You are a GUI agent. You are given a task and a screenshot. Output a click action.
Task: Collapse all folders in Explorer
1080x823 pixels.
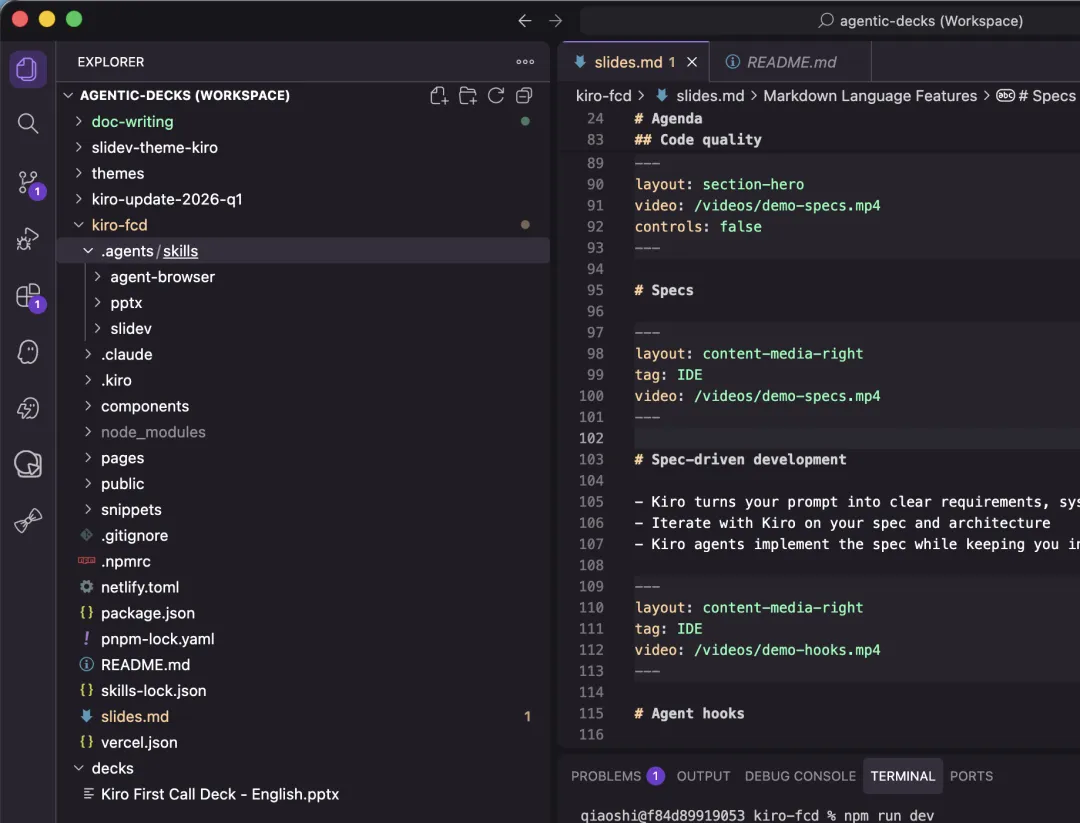click(524, 96)
